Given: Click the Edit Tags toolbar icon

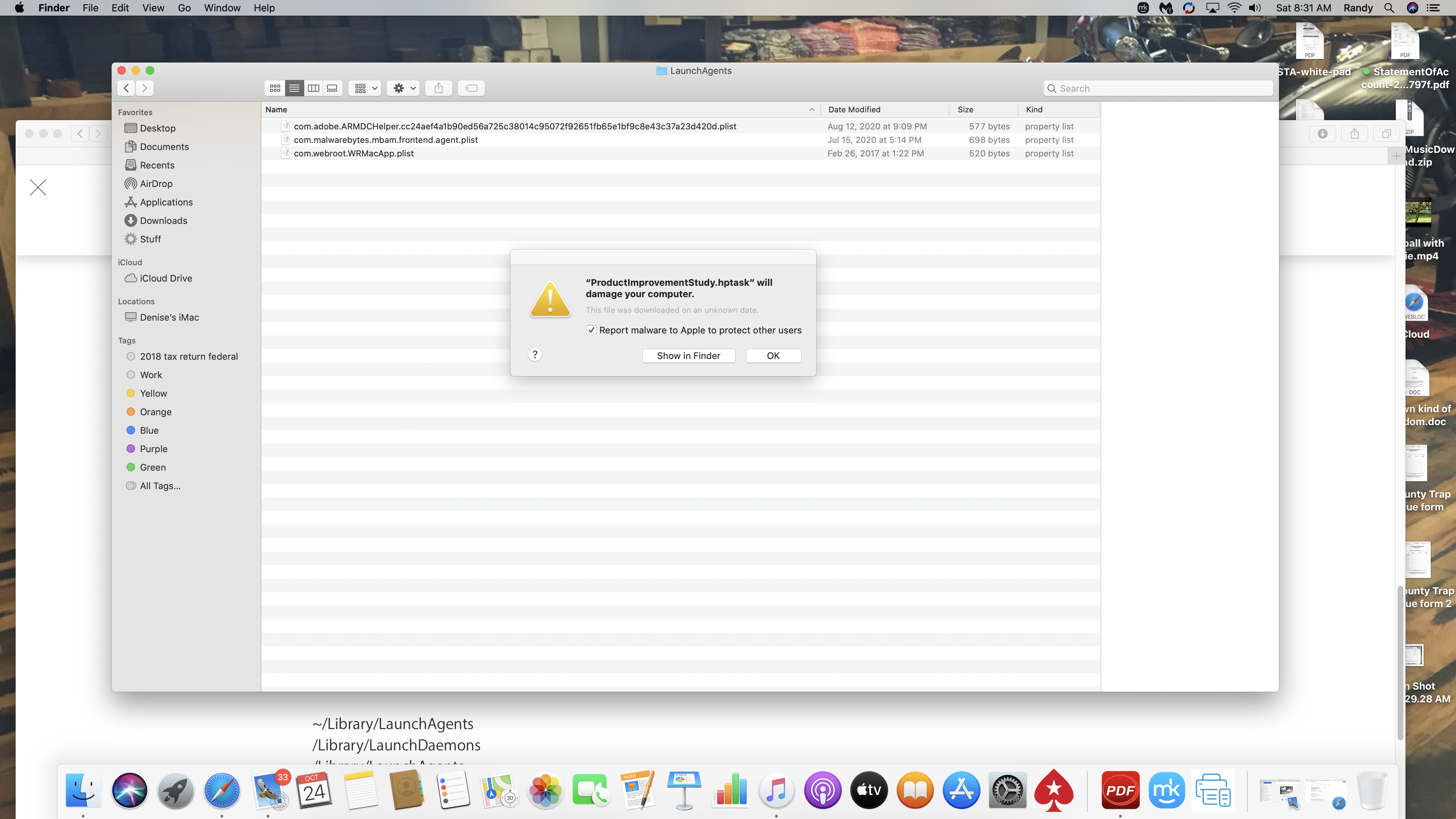Looking at the screenshot, I should tap(471, 88).
